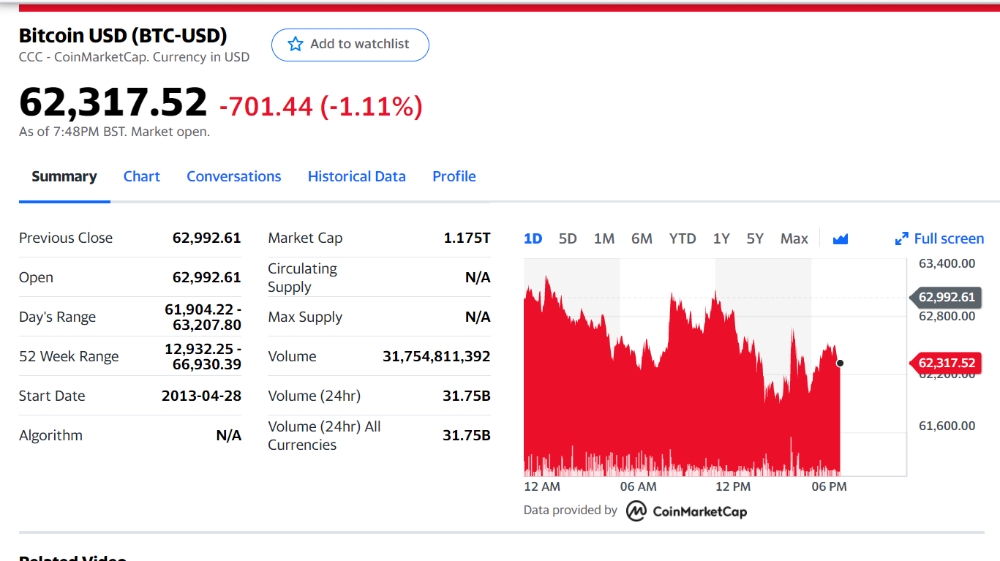Click the Volume value 31,754,811,392
This screenshot has height=561, width=1000.
point(436,356)
